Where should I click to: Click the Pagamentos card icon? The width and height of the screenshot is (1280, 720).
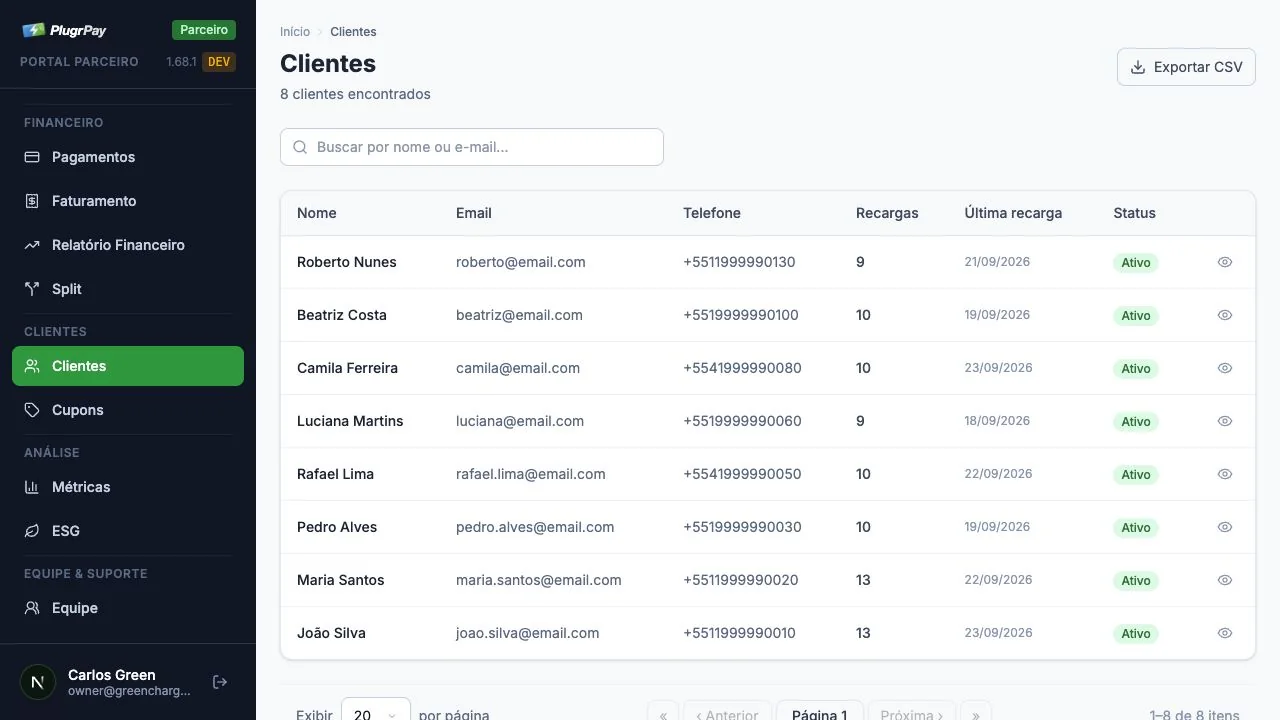pyautogui.click(x=32, y=157)
